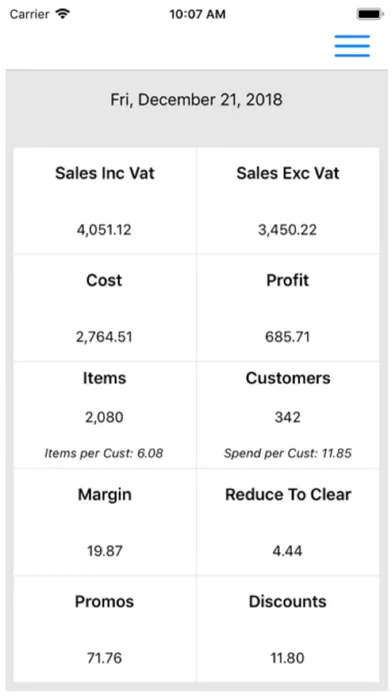Open the Reduce To Clear tile

click(x=288, y=522)
